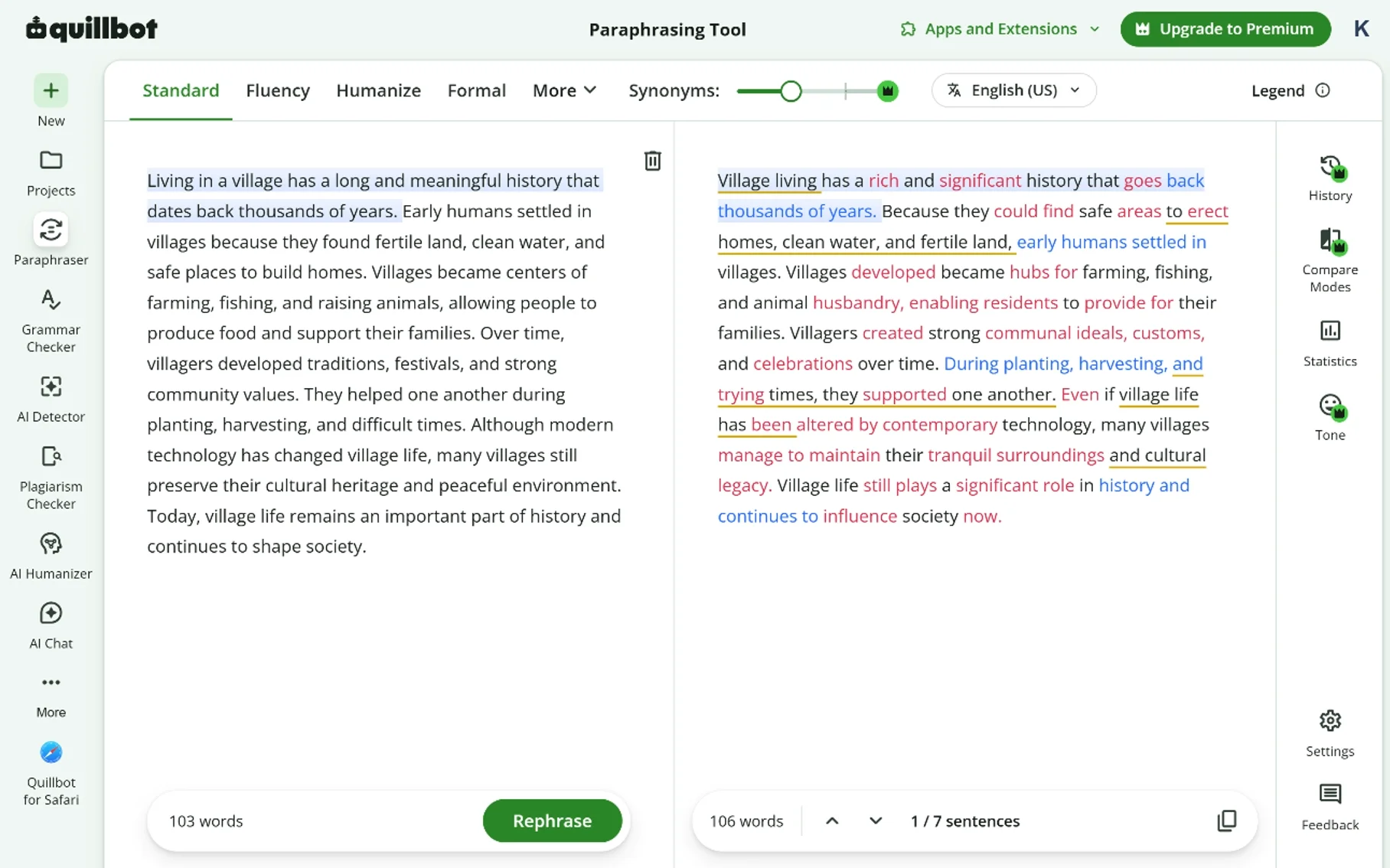Click the Synonyms slider handle
1390x868 pixels.
pyautogui.click(x=791, y=91)
